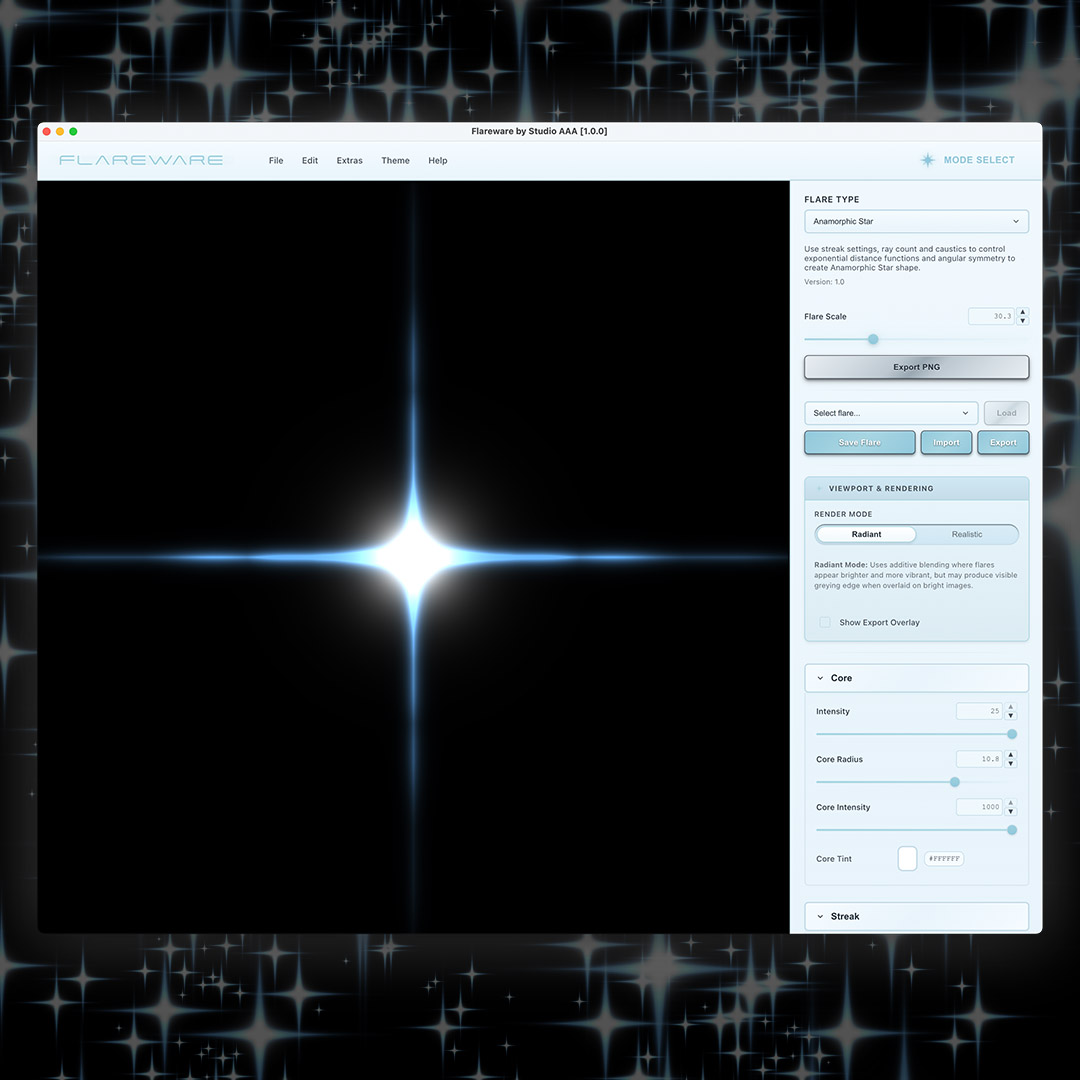The height and width of the screenshot is (1080, 1080).
Task: Collapse the Viewport & Rendering section
Action: tap(916, 488)
